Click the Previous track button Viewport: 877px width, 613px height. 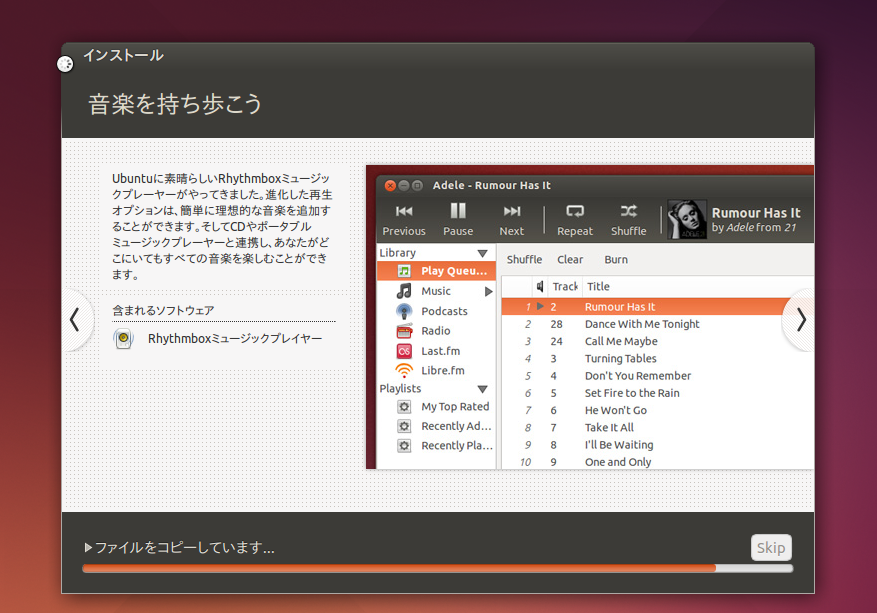tap(404, 220)
